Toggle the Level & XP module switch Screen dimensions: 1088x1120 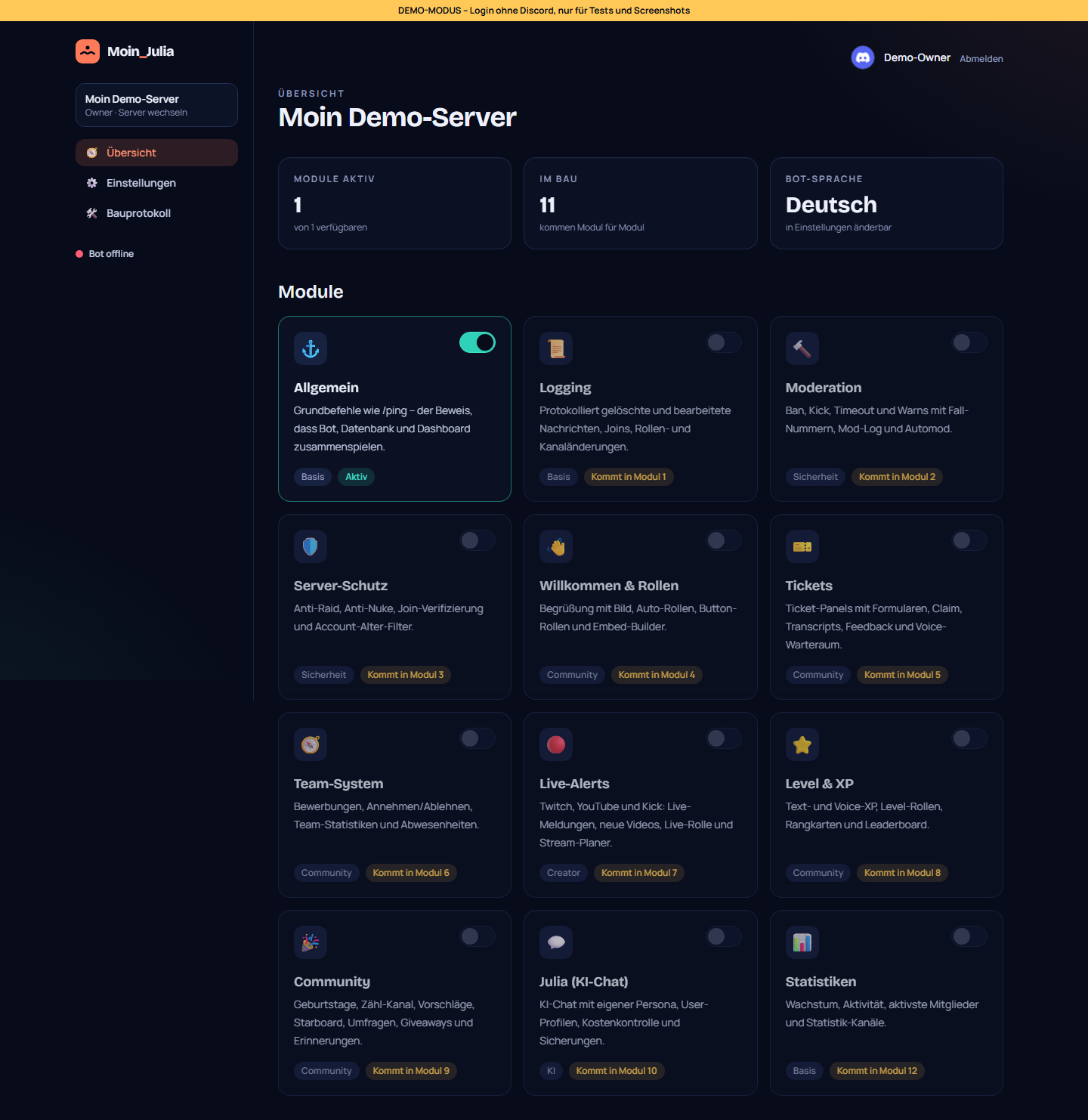(969, 738)
